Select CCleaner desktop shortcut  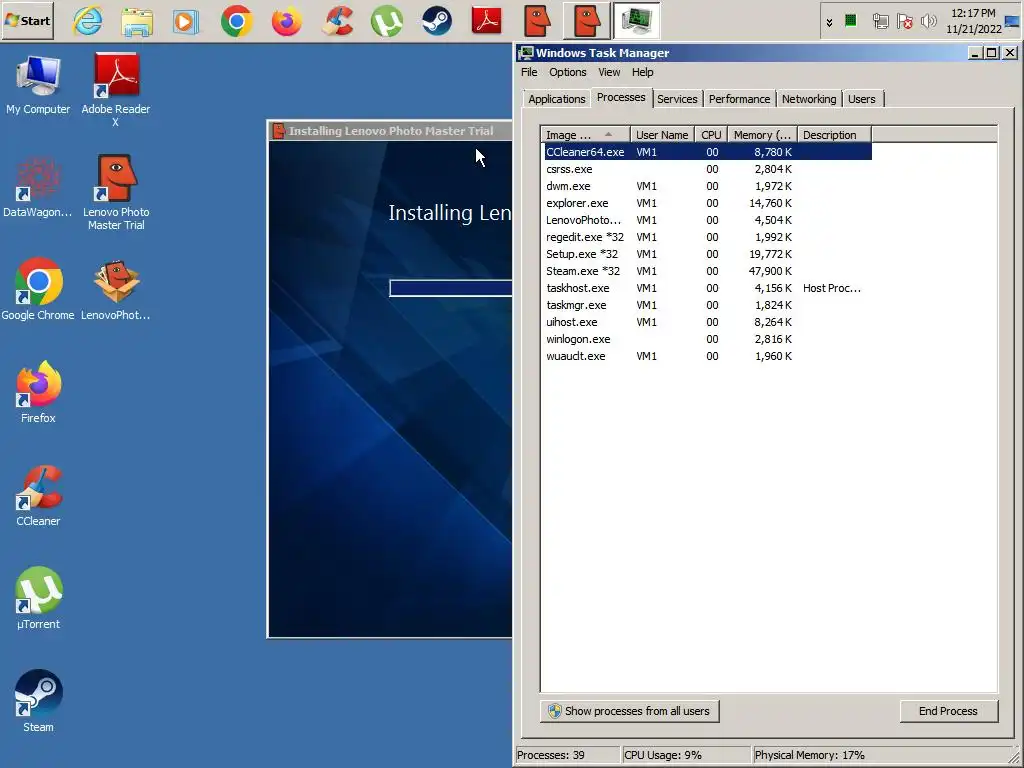click(38, 496)
